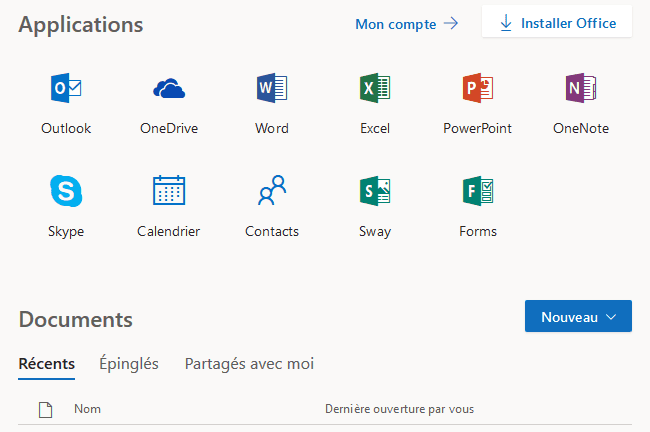Open the Calendrier calendar icon
The image size is (650, 432).
169,190
